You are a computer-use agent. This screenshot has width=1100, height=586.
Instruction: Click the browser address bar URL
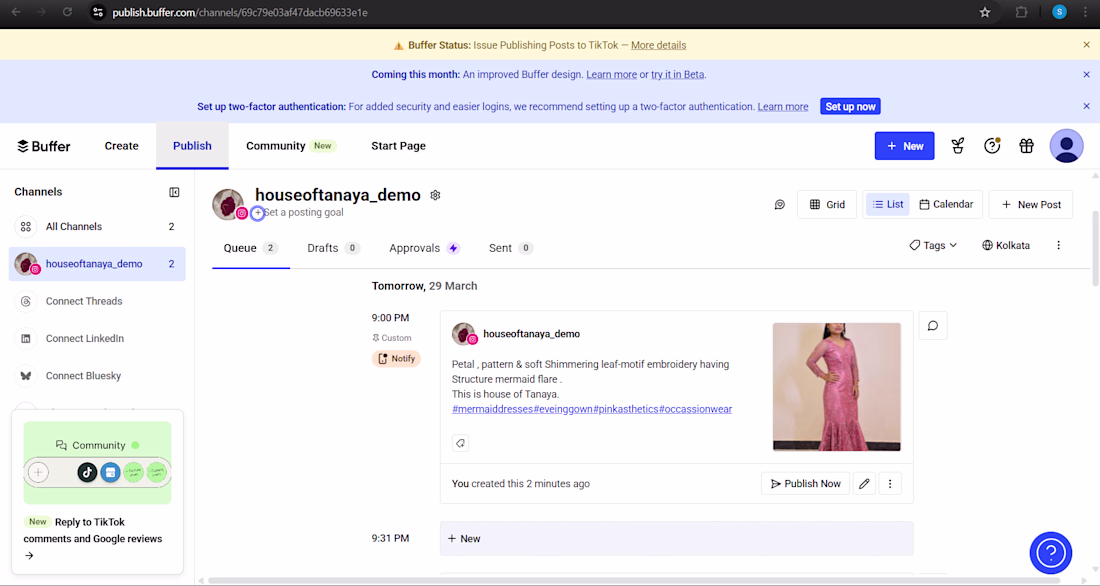click(x=240, y=13)
